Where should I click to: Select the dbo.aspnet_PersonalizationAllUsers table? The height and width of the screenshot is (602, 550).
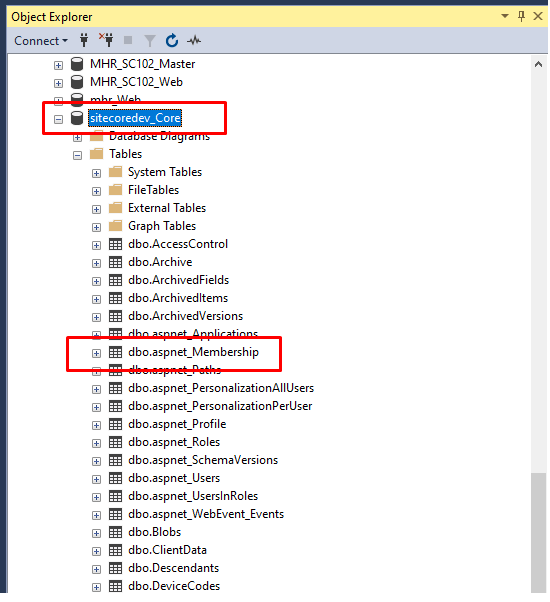click(221, 388)
